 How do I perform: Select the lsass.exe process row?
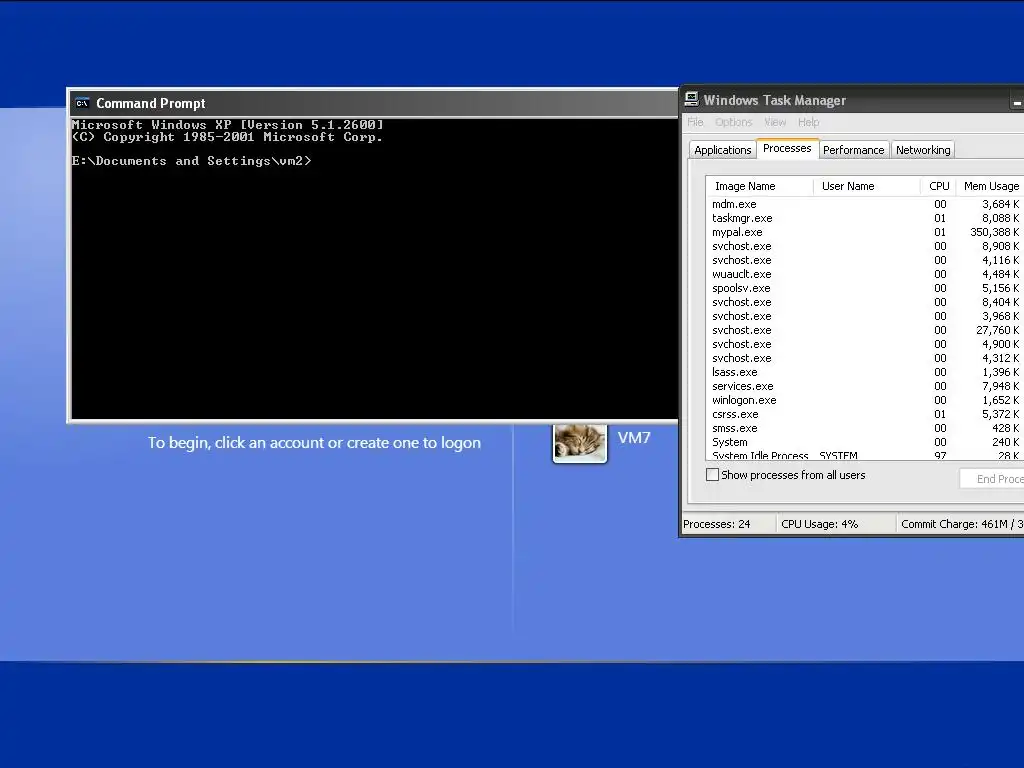click(x=865, y=372)
